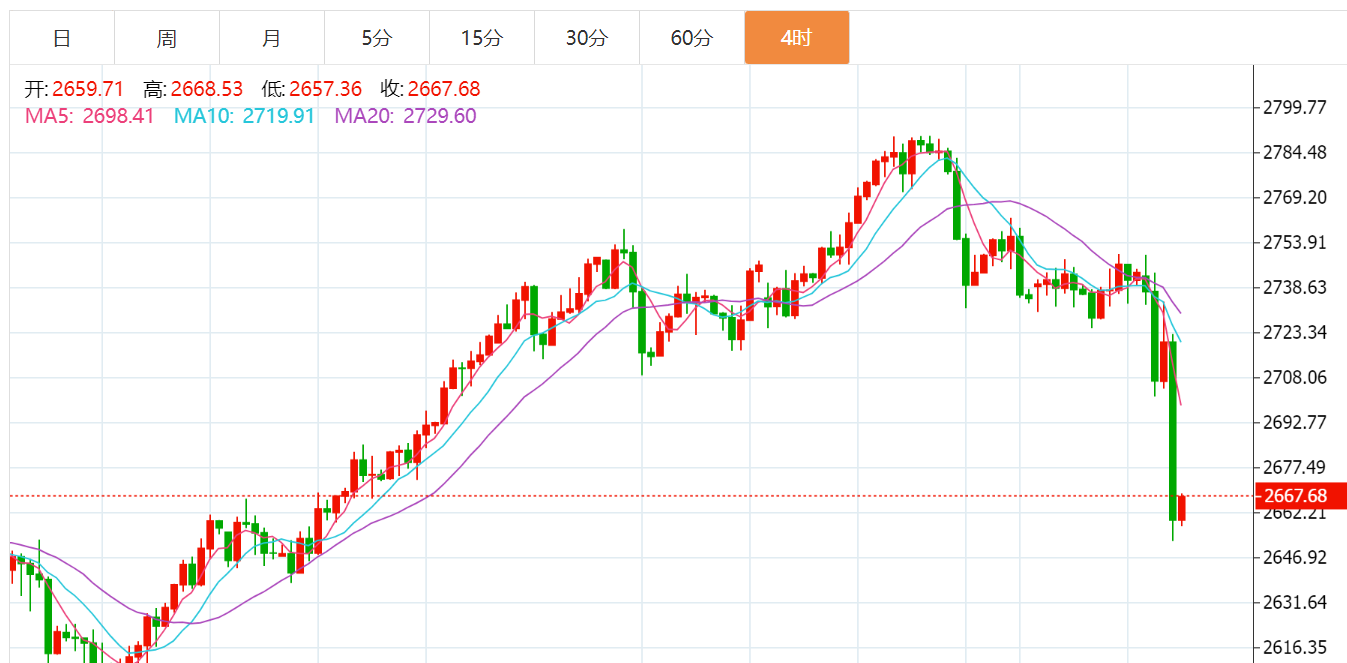Screen dimensions: 1347x663
Task: Click the 高 high price 2668.53
Action: 206,89
